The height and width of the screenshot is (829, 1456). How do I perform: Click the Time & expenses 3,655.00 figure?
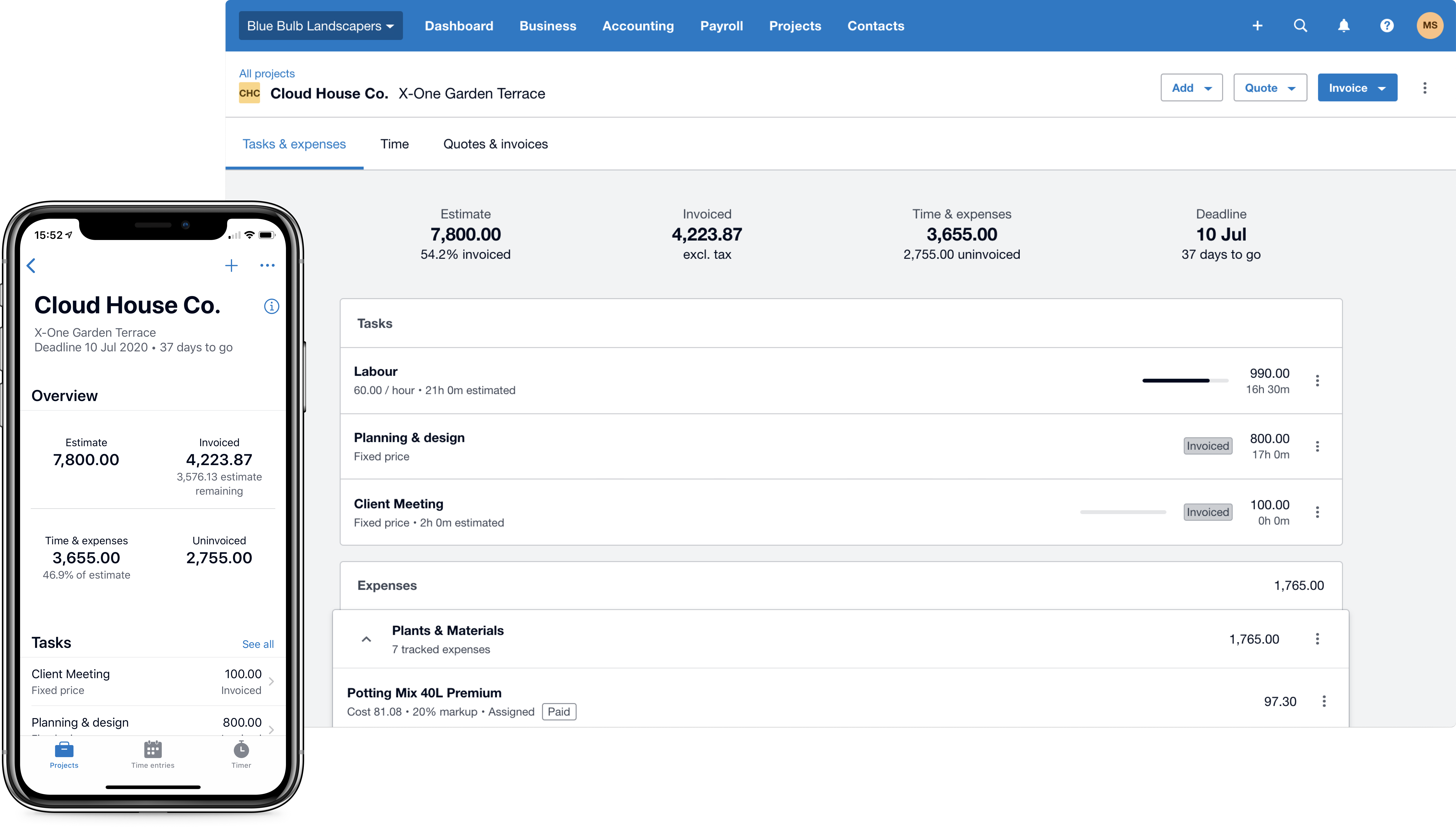(x=962, y=234)
